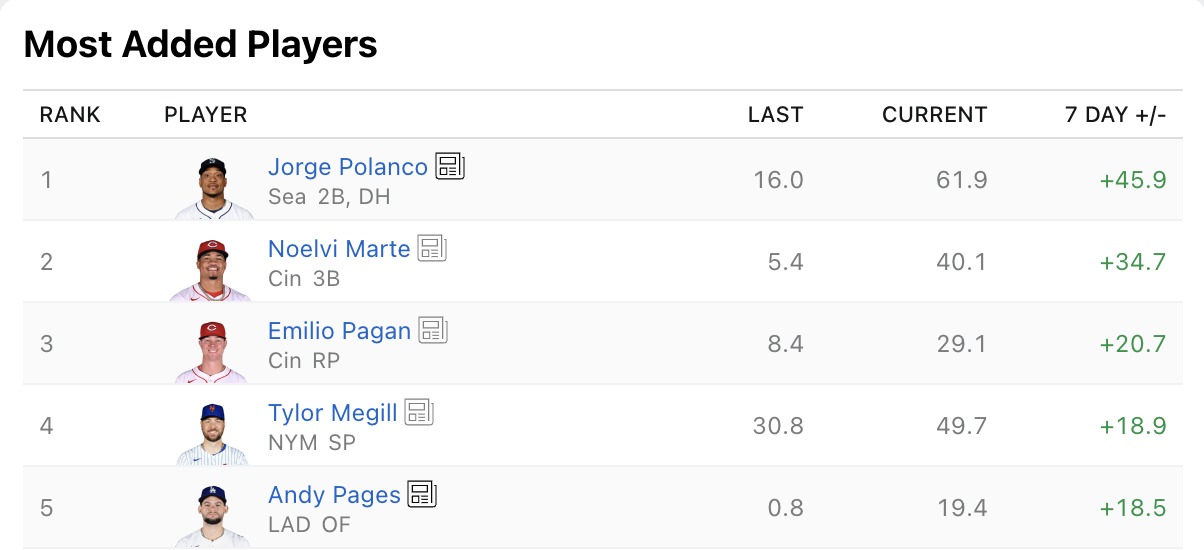Open Andy Pages' player news icon

(x=423, y=494)
